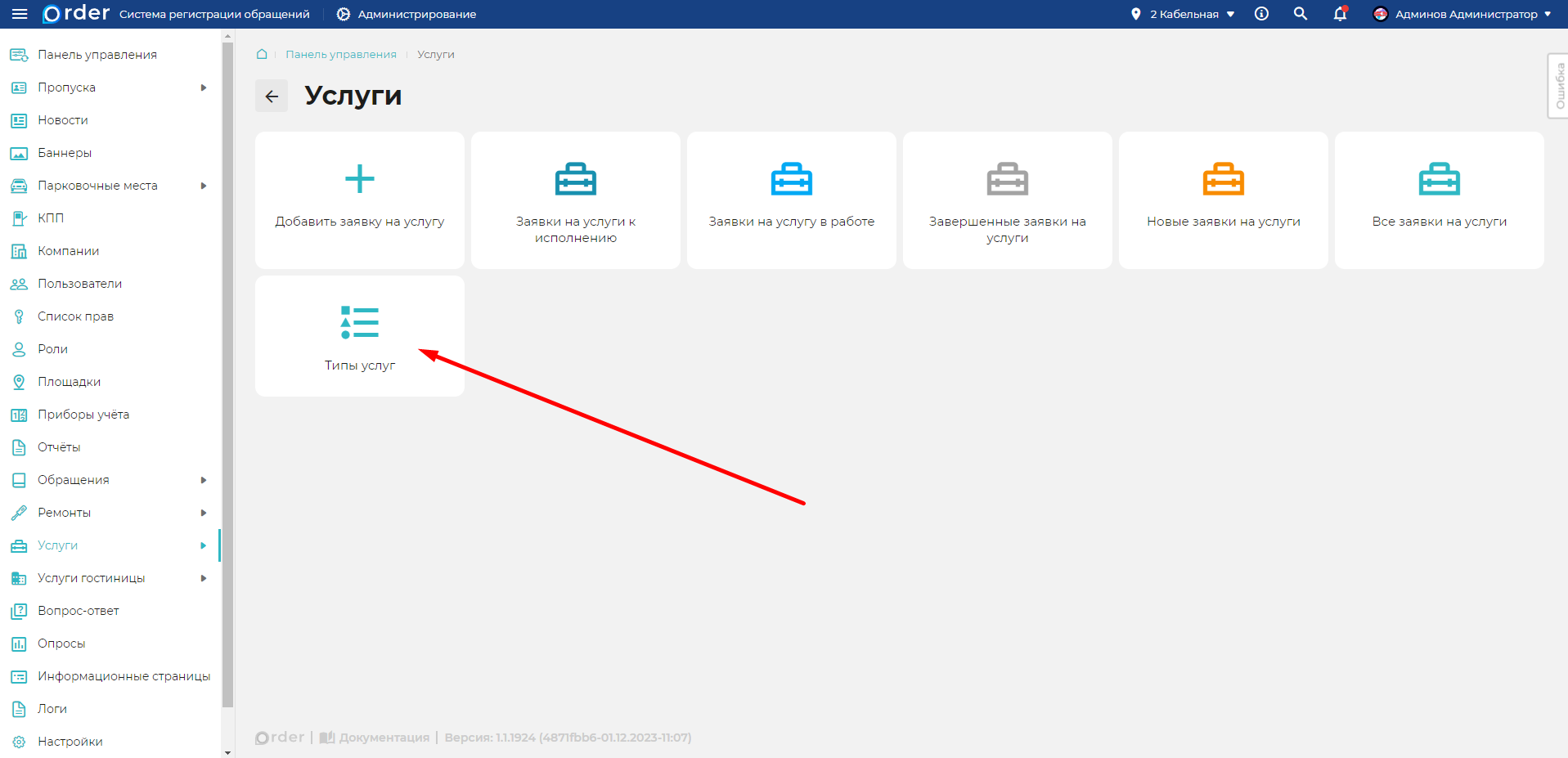Screen dimensions: 1568x758
Task: Expand the Пропуска submenu arrow
Action: (x=204, y=87)
